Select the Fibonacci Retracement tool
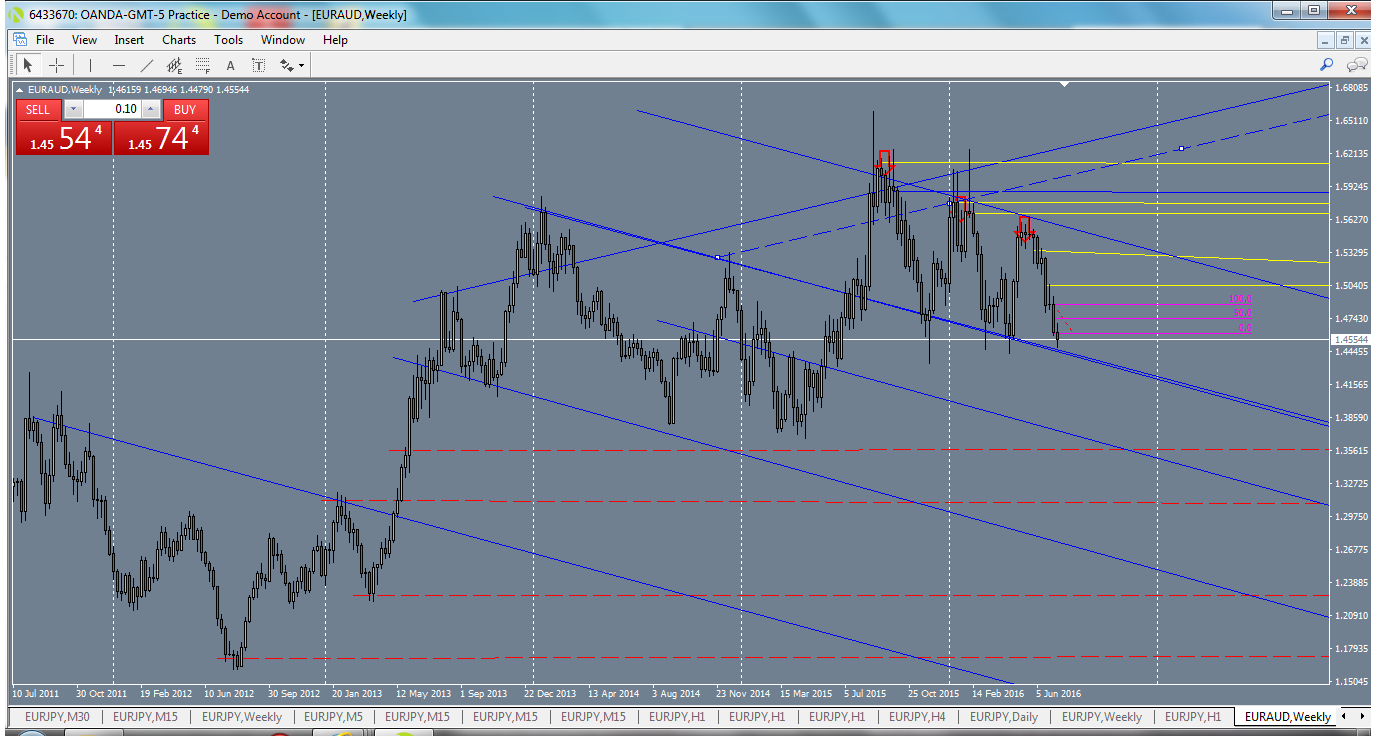 pyautogui.click(x=201, y=65)
